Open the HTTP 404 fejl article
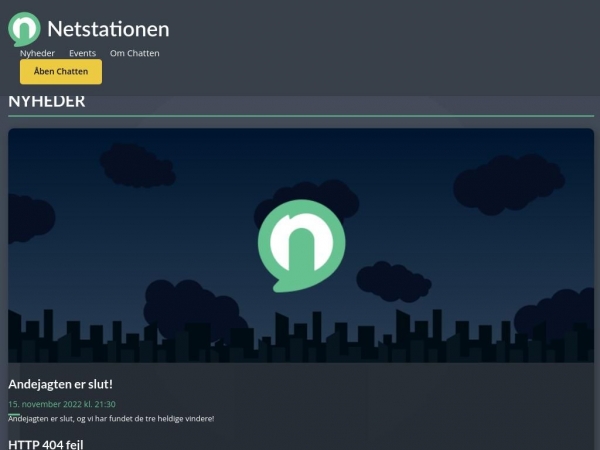This screenshot has width=600, height=450. [46, 445]
